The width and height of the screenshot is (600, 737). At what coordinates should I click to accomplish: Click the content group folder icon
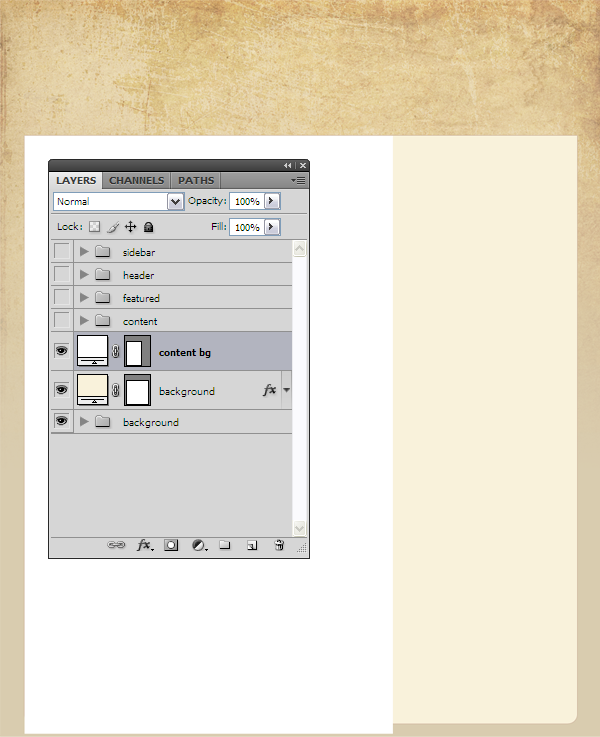[x=102, y=321]
